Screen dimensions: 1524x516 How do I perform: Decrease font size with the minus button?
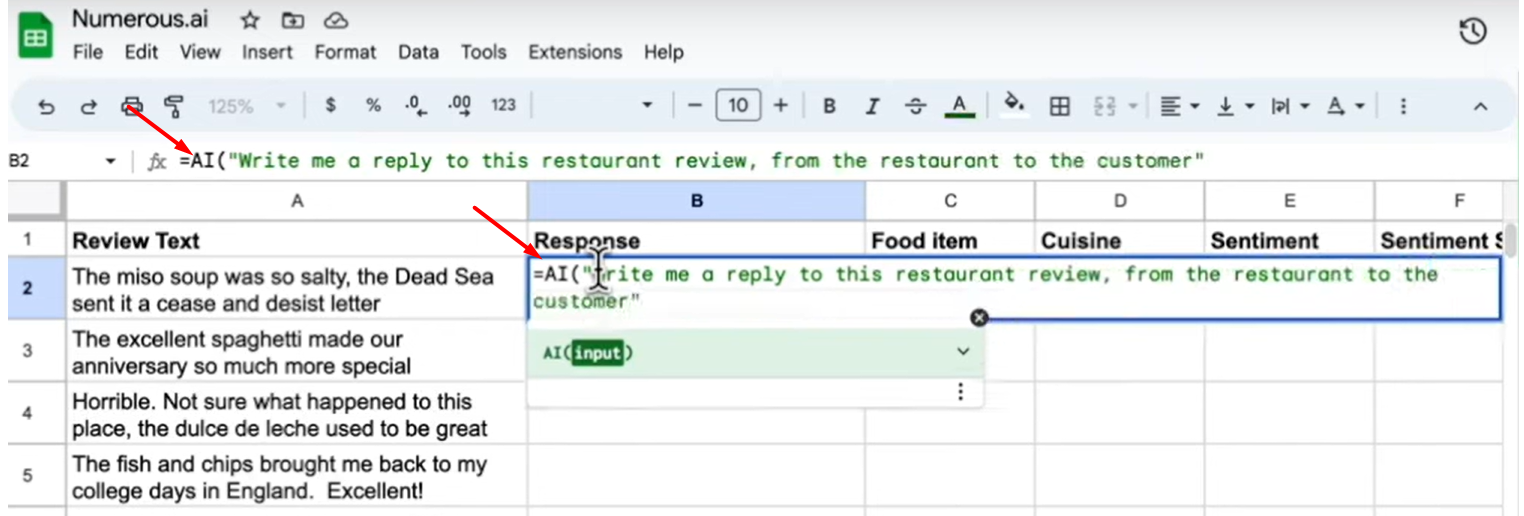tap(694, 106)
